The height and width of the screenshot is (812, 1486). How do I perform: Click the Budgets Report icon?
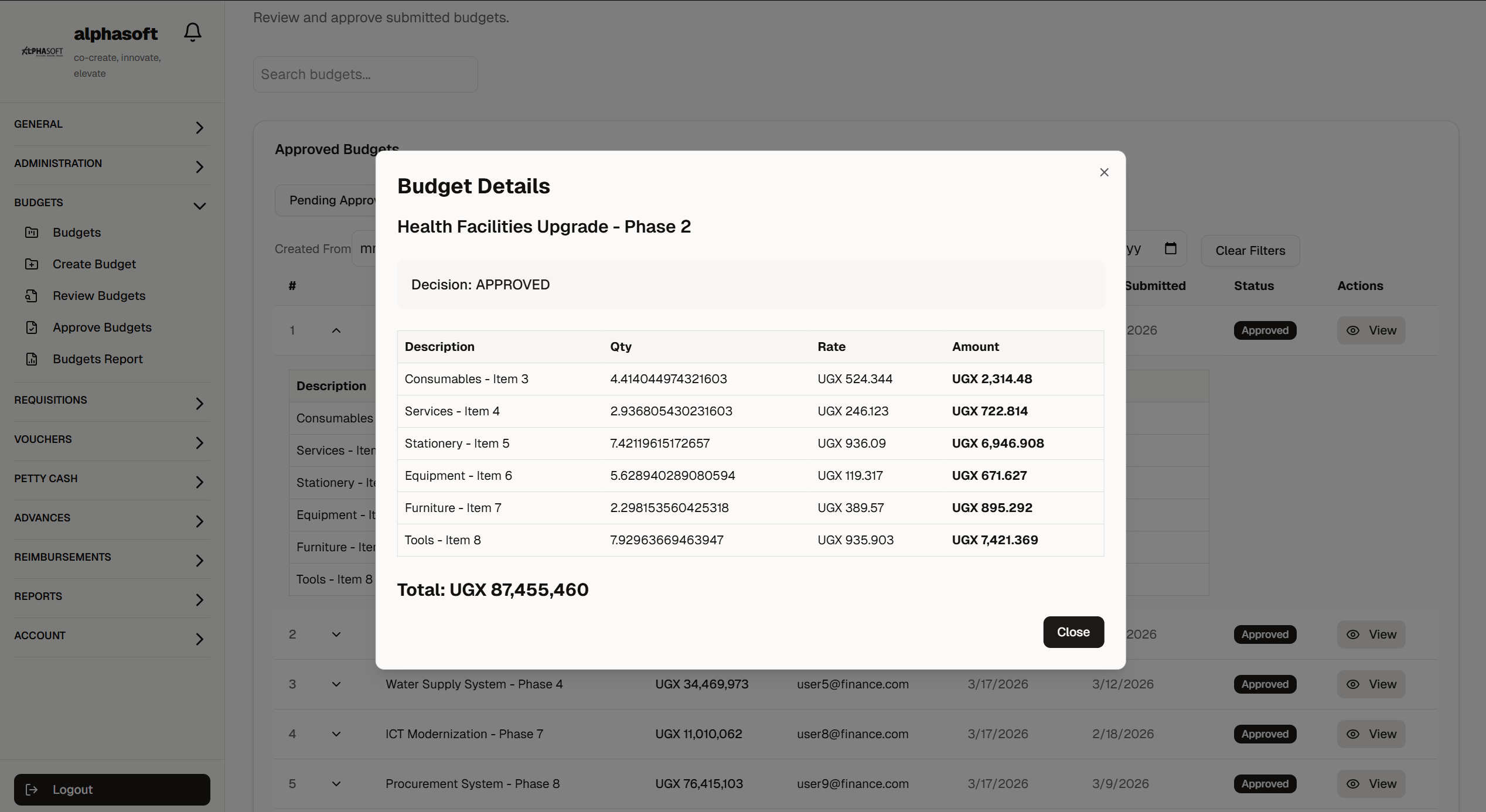coord(32,359)
